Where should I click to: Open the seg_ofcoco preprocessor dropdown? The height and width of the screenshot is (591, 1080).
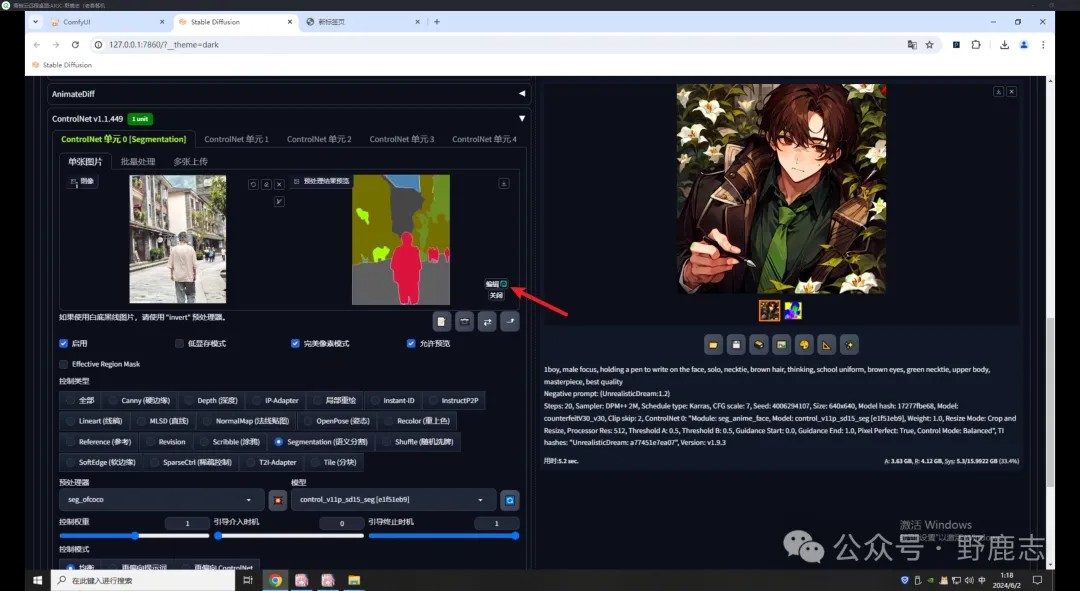161,499
